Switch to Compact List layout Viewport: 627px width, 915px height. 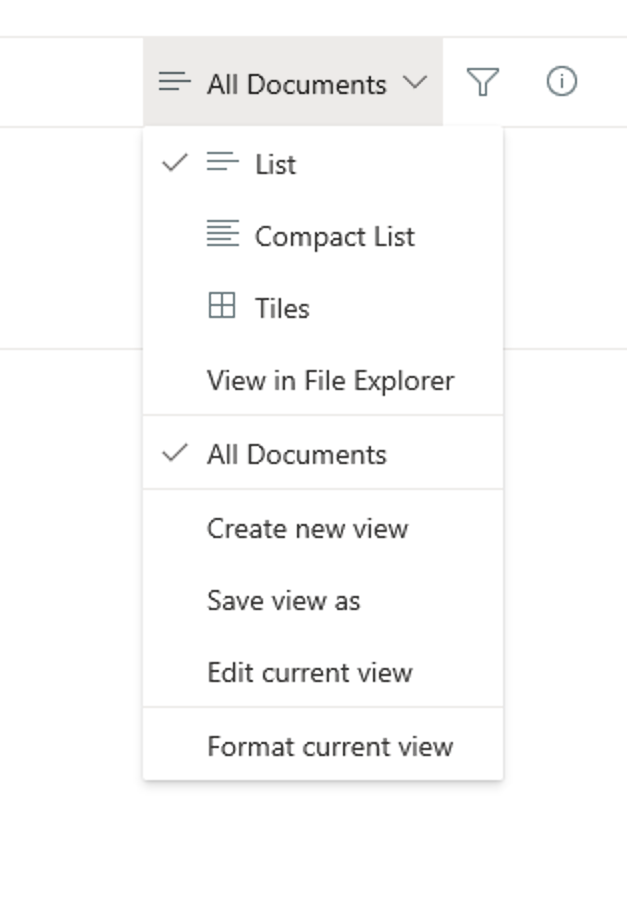tap(323, 236)
